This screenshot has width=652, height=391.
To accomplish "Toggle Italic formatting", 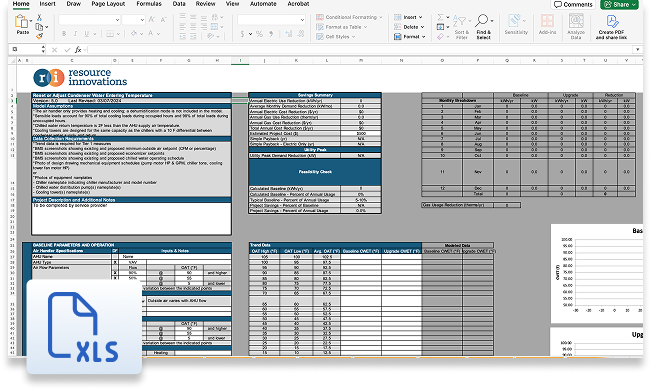I will [x=75, y=34].
